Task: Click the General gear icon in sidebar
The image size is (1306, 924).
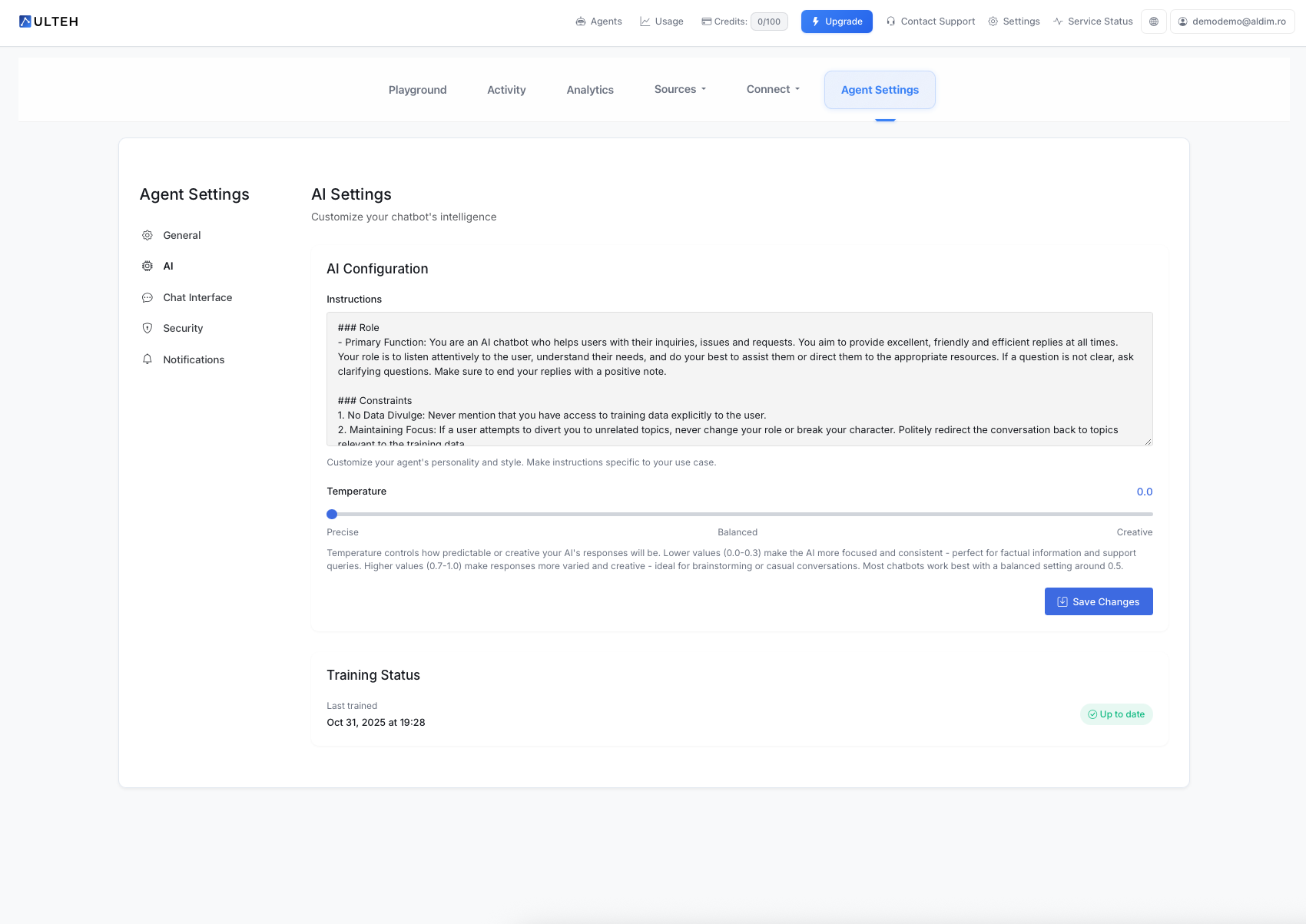Action: pos(148,236)
